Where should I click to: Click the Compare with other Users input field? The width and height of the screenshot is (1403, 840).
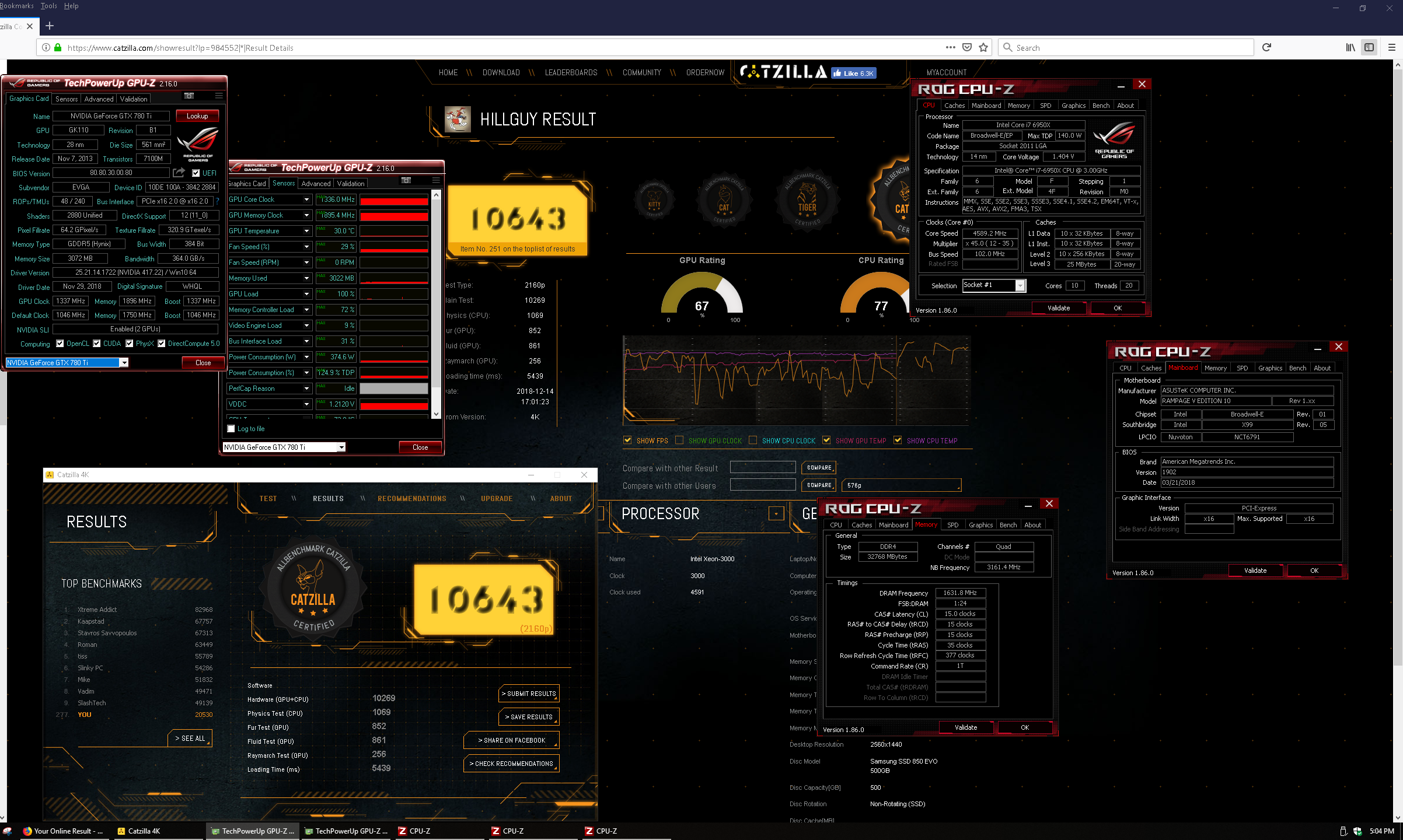coord(763,485)
